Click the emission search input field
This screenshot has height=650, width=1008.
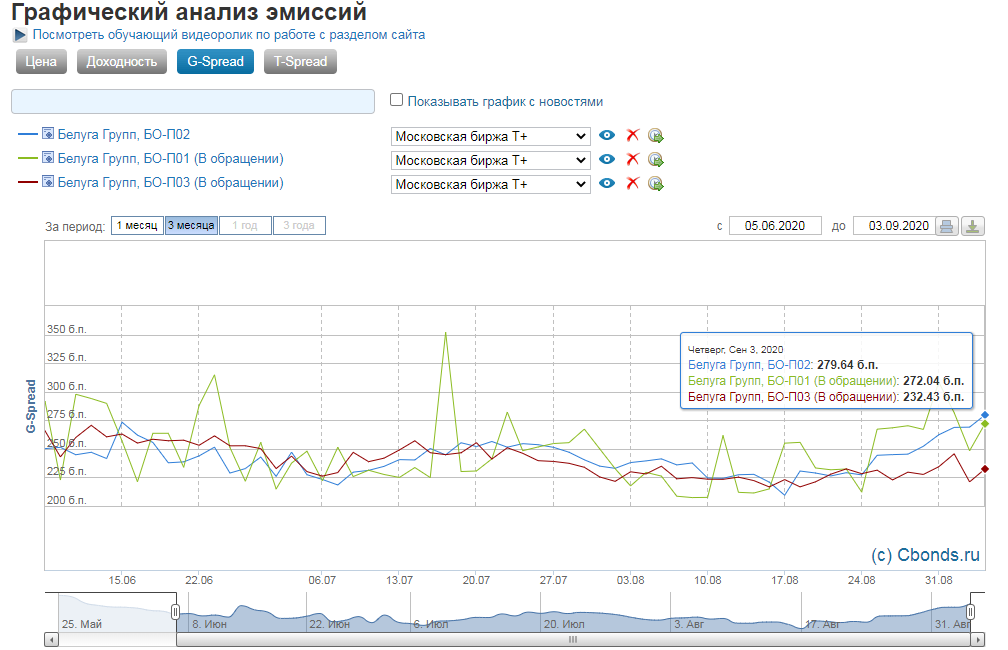click(x=193, y=102)
